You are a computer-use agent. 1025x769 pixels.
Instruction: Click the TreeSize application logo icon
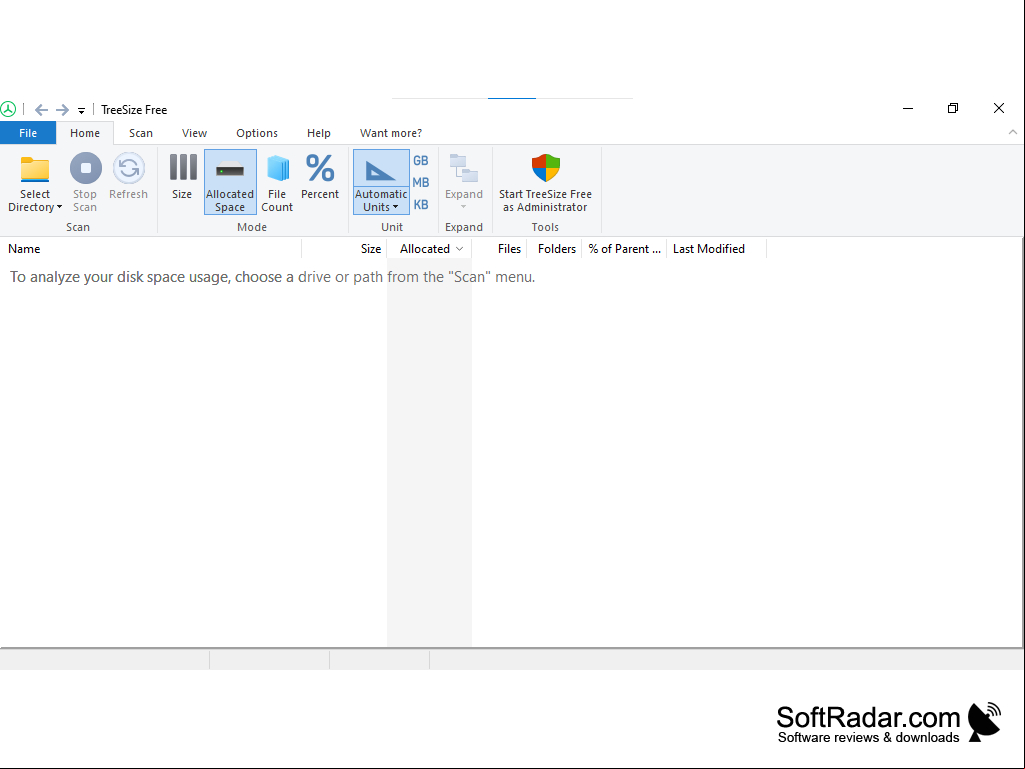click(8, 109)
